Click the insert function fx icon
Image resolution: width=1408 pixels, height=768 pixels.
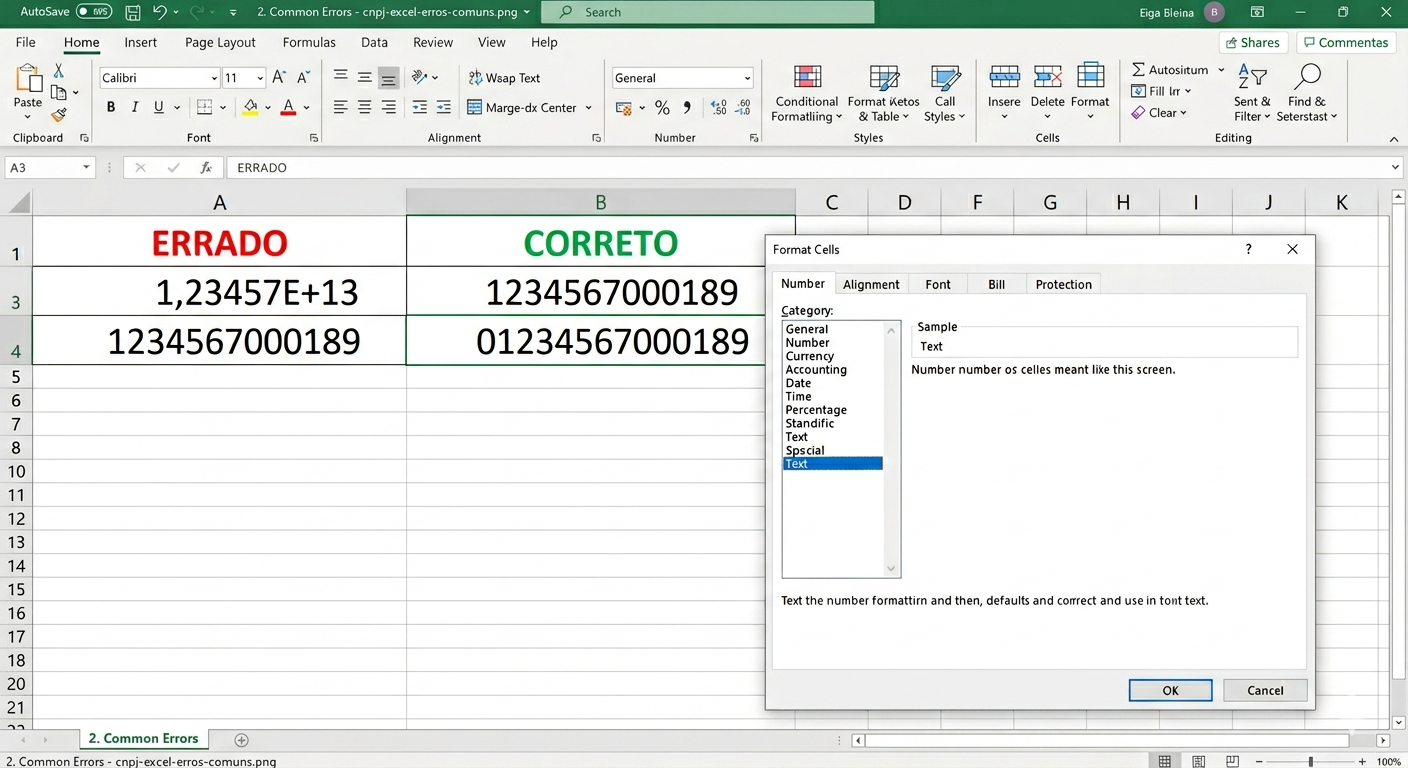tap(206, 168)
